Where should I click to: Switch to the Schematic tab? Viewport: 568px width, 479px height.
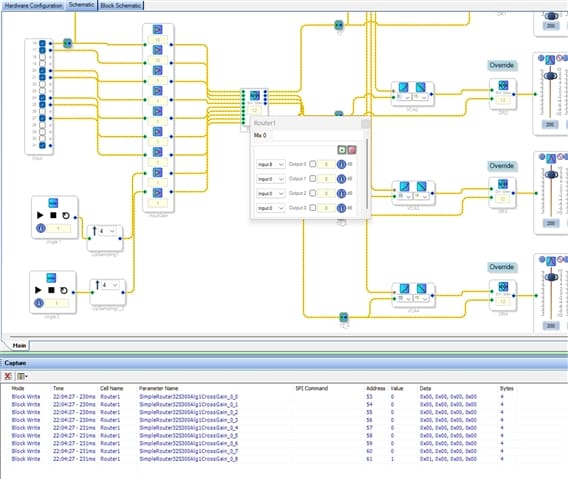click(x=82, y=5)
